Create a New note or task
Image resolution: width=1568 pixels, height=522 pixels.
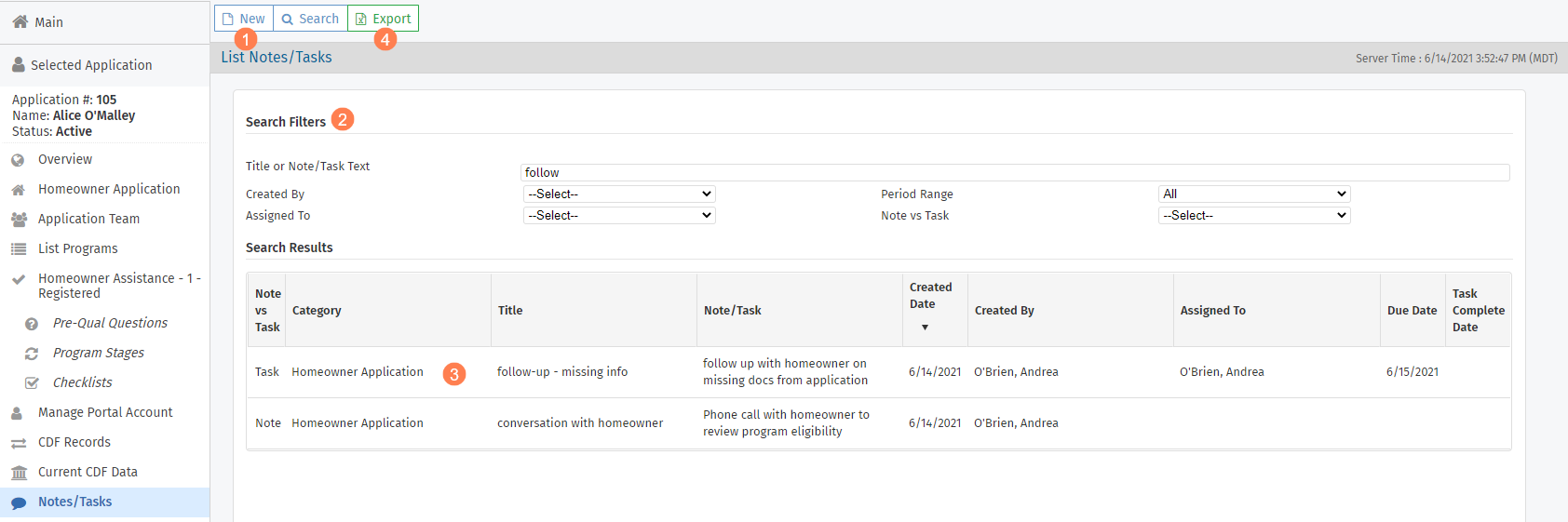244,19
